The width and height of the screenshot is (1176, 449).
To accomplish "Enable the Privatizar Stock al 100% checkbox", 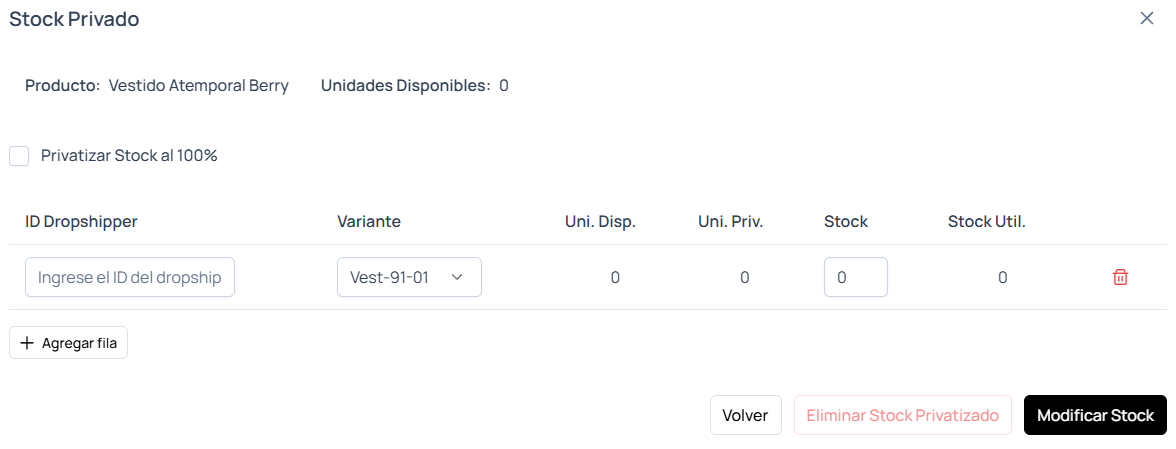I will click(19, 157).
